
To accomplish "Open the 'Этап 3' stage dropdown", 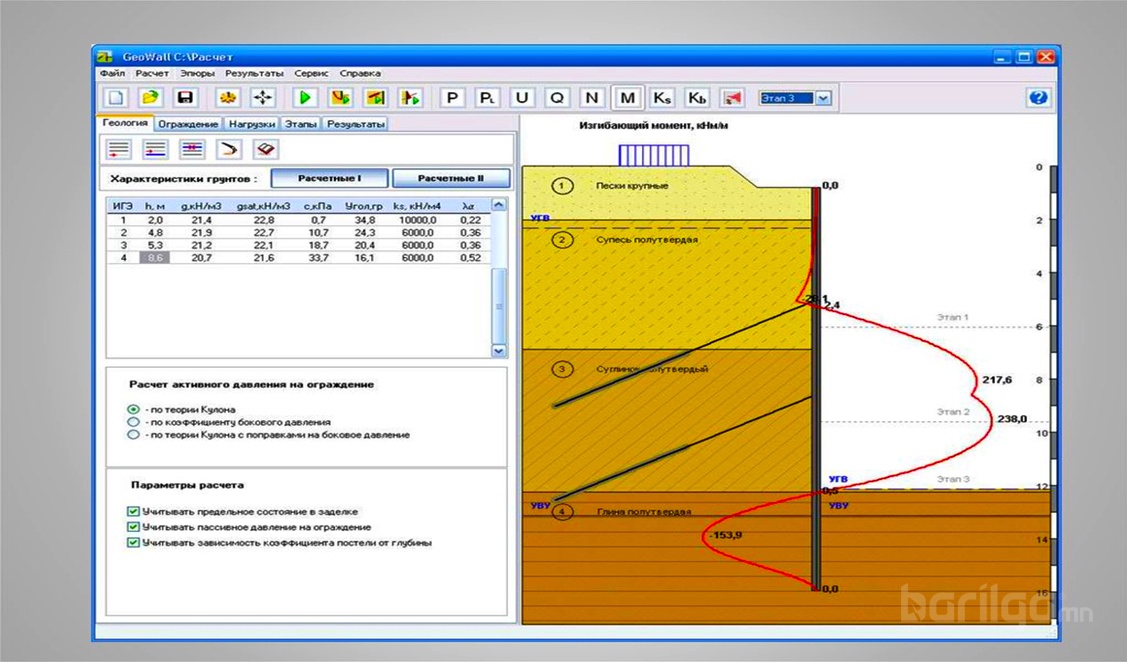I will click(823, 98).
